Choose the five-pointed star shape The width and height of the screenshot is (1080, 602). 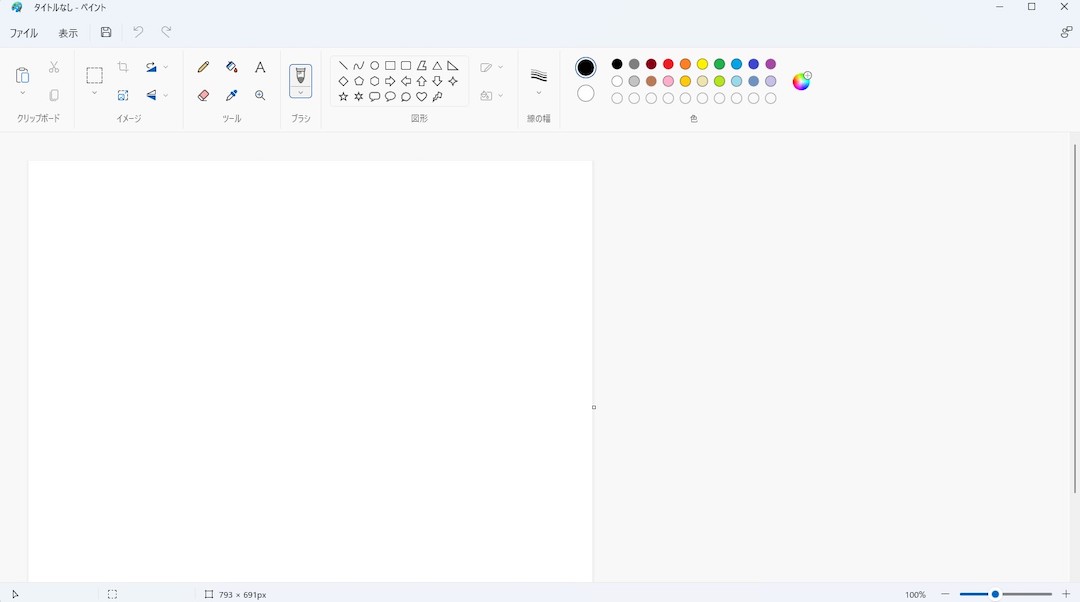point(342,96)
